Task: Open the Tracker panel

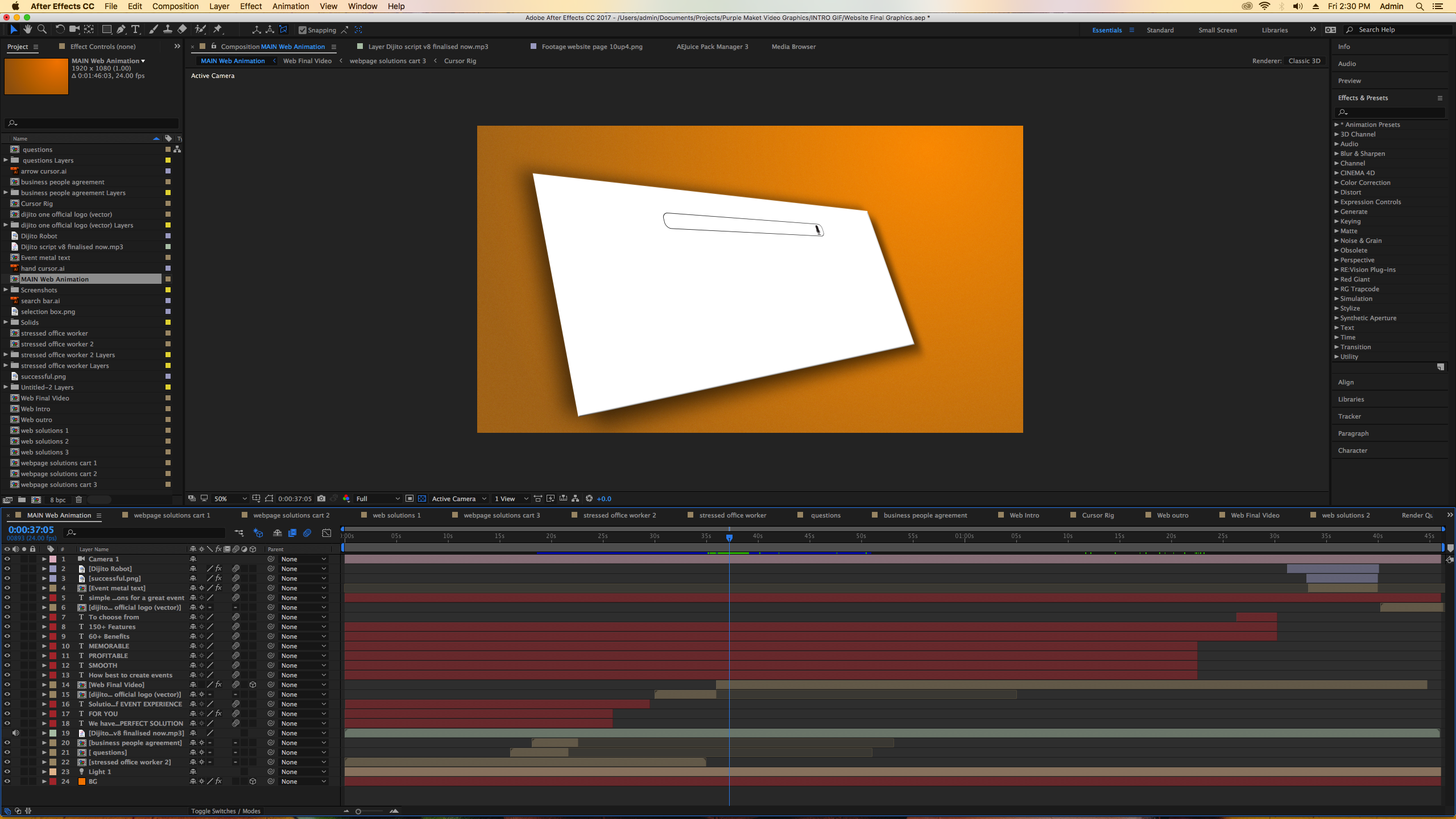Action: click(x=1350, y=416)
